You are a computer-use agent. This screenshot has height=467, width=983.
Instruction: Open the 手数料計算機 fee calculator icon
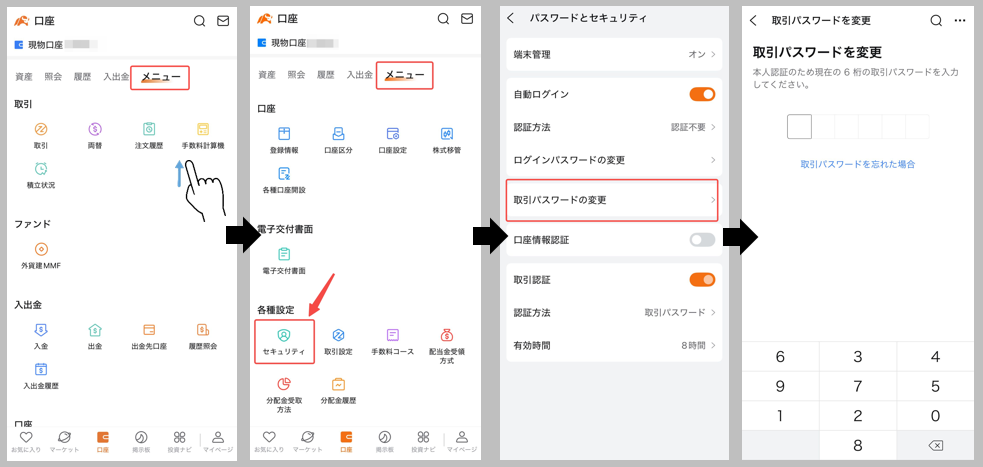[203, 132]
